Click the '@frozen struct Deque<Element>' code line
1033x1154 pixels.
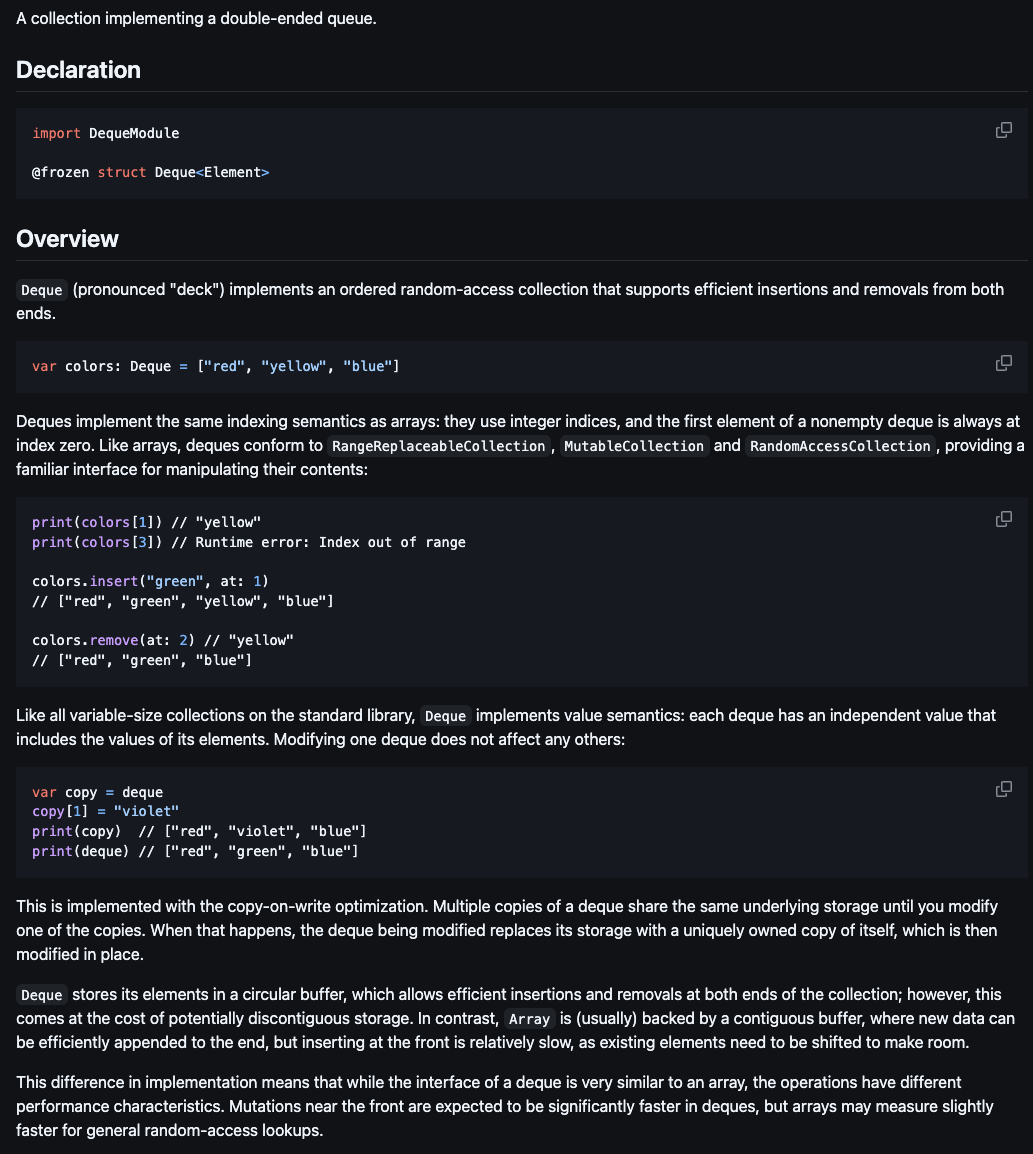pyautogui.click(x=151, y=172)
